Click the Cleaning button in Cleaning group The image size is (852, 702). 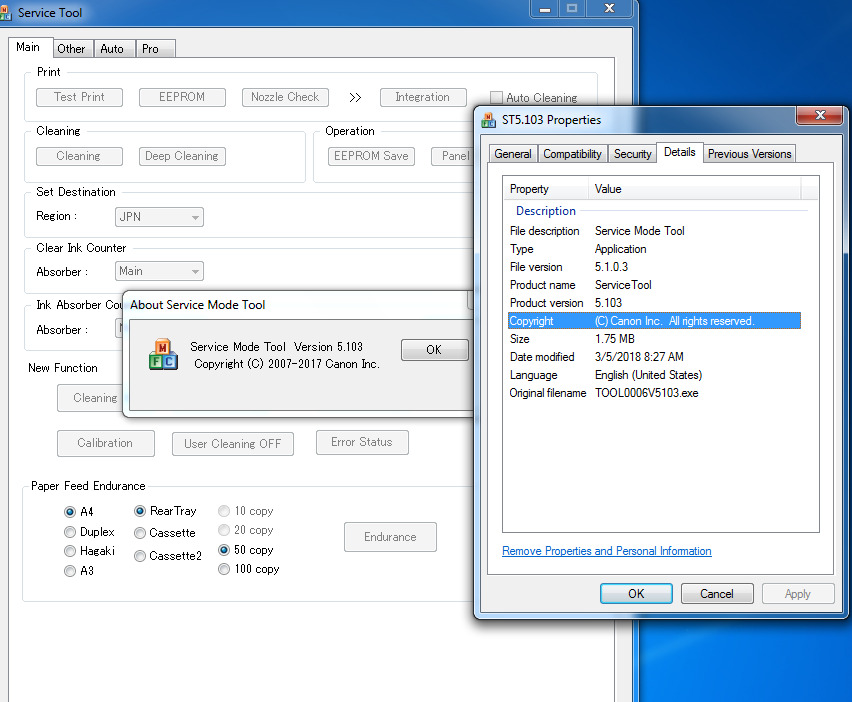[x=79, y=156]
